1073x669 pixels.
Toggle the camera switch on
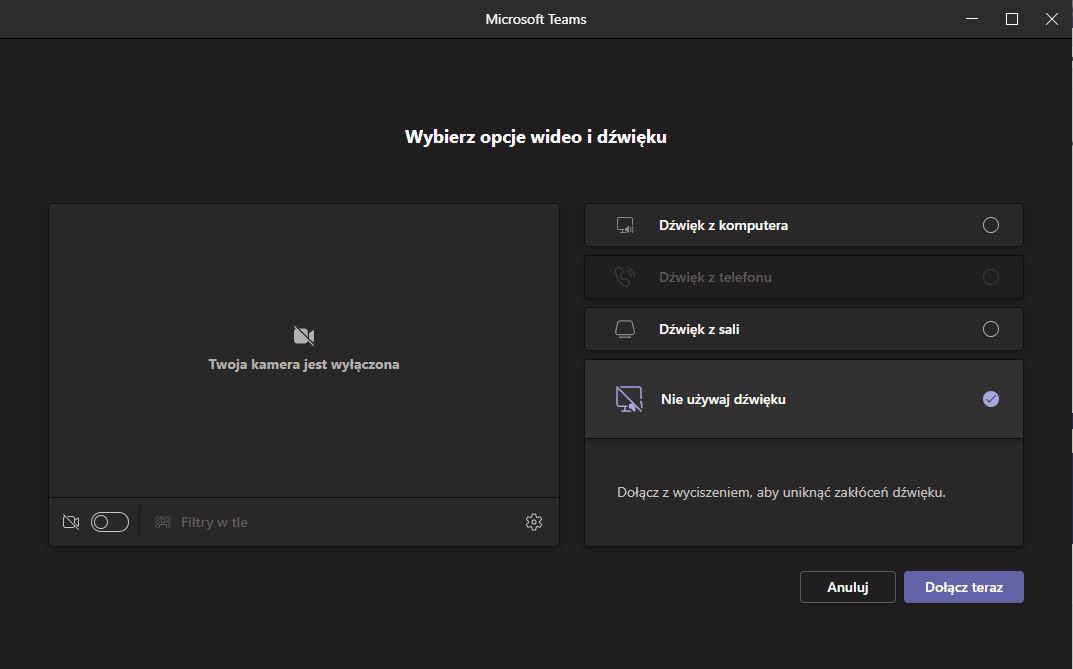tap(109, 522)
